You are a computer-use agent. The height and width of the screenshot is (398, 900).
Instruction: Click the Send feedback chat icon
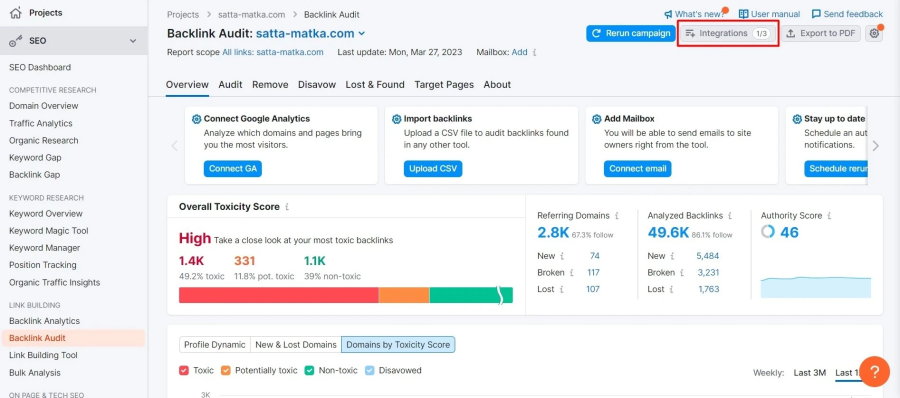pos(816,14)
